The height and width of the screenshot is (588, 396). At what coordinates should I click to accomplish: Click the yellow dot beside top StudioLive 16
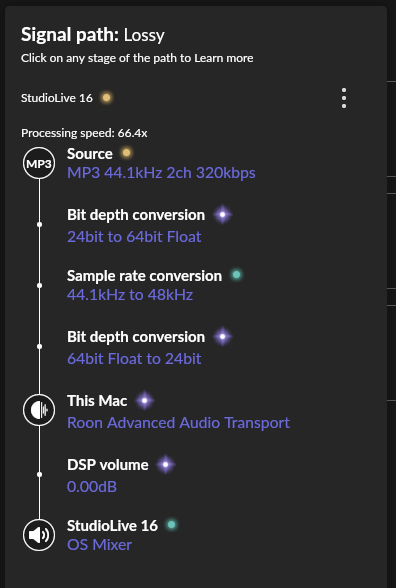(106, 98)
